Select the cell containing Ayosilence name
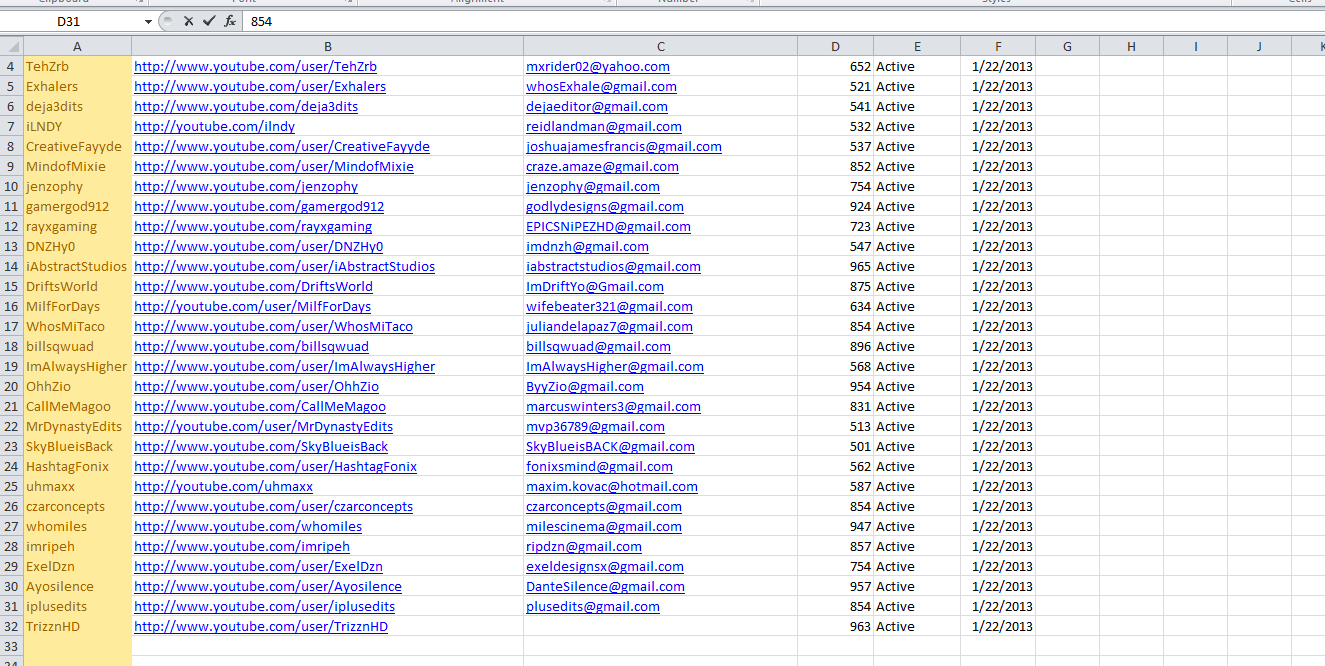 coord(78,586)
